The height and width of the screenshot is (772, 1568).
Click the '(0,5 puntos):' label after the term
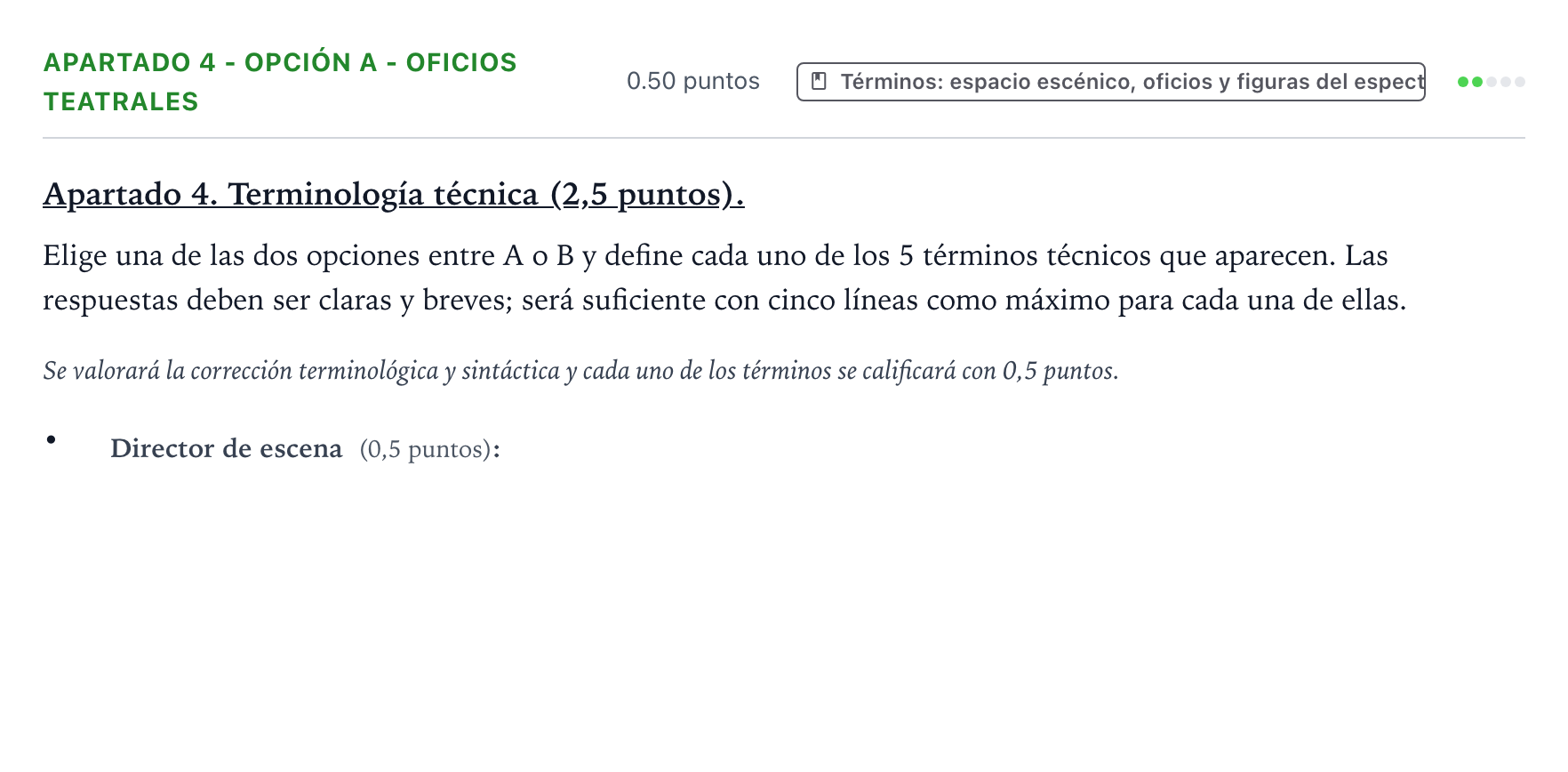(430, 449)
